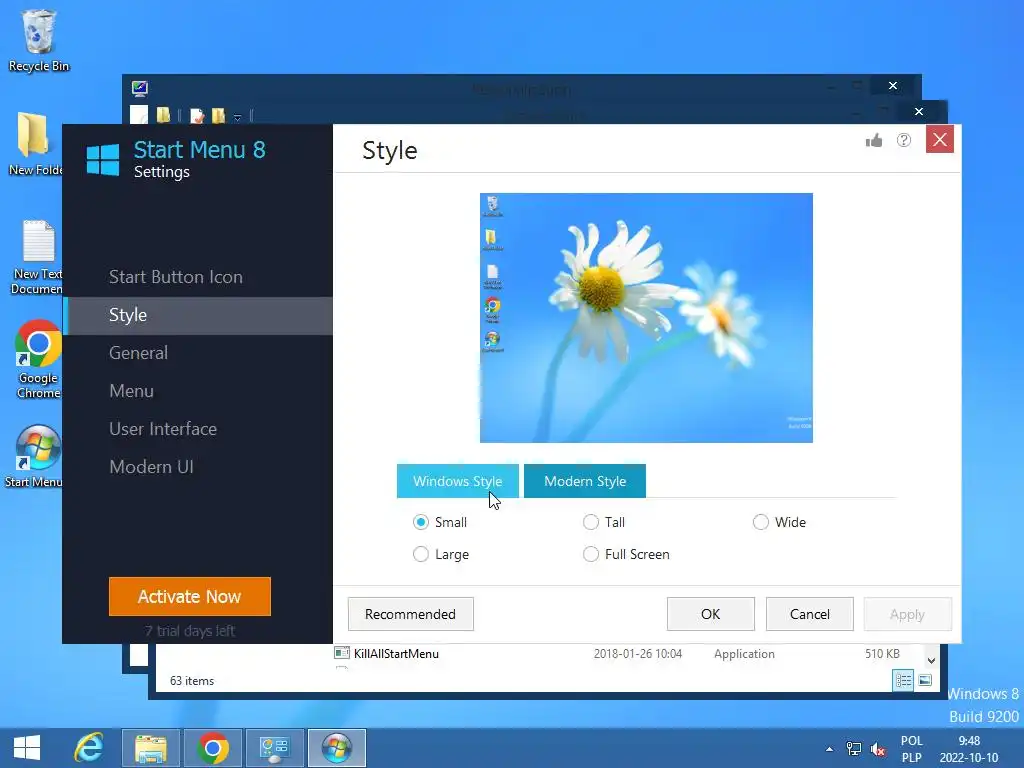This screenshot has width=1024, height=768.
Task: Confirm with the OK button
Action: pyautogui.click(x=711, y=615)
